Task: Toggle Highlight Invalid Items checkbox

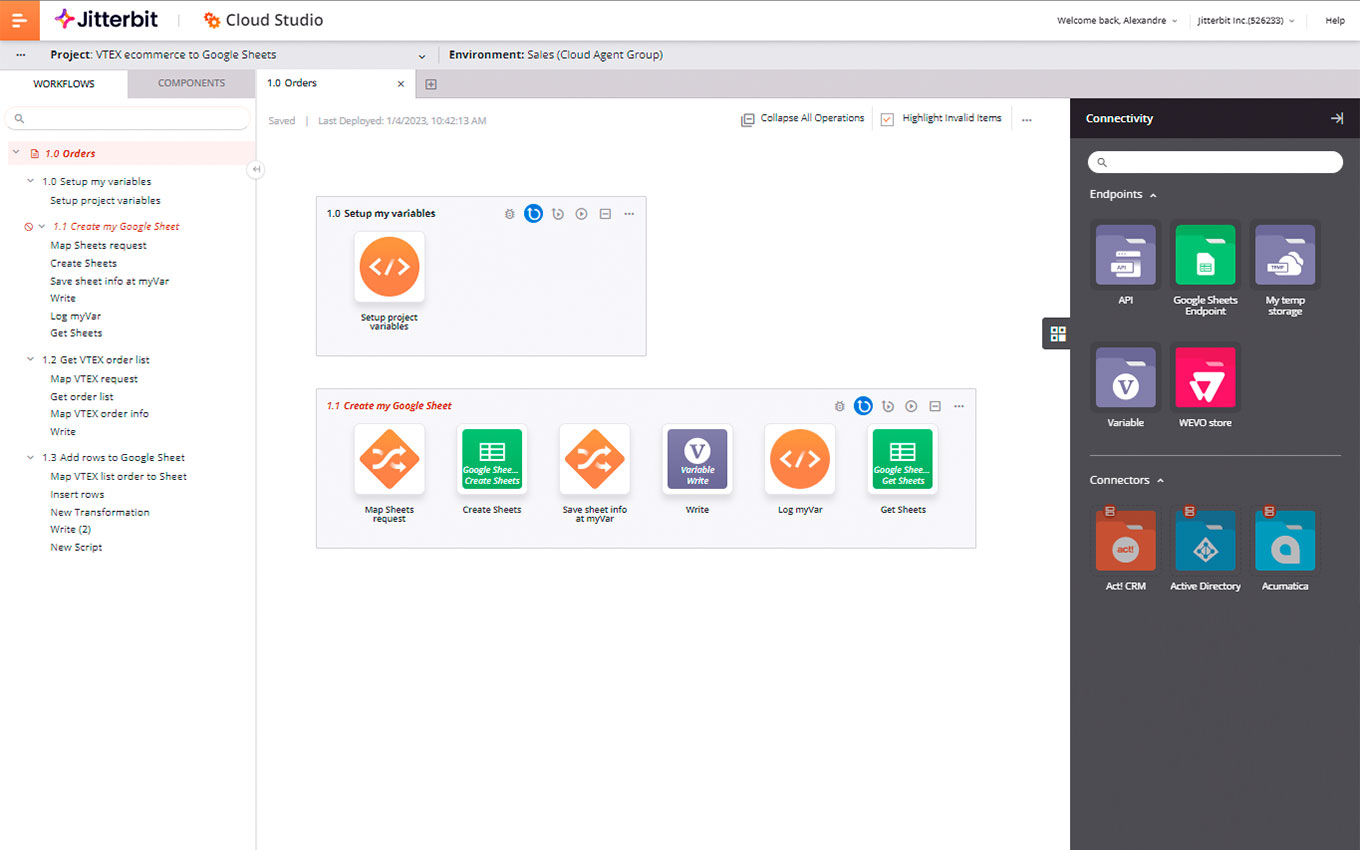Action: click(x=887, y=119)
